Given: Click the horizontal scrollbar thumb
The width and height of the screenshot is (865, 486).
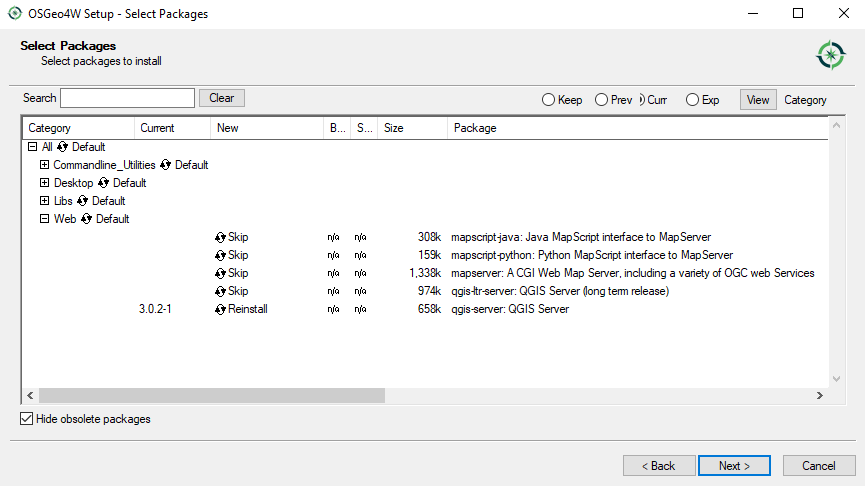Looking at the screenshot, I should click(210, 396).
